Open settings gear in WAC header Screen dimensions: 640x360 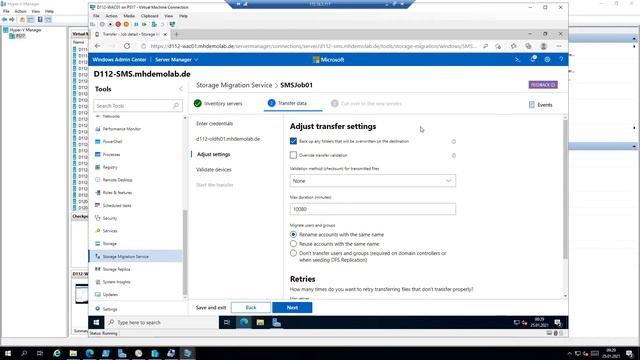(547, 60)
